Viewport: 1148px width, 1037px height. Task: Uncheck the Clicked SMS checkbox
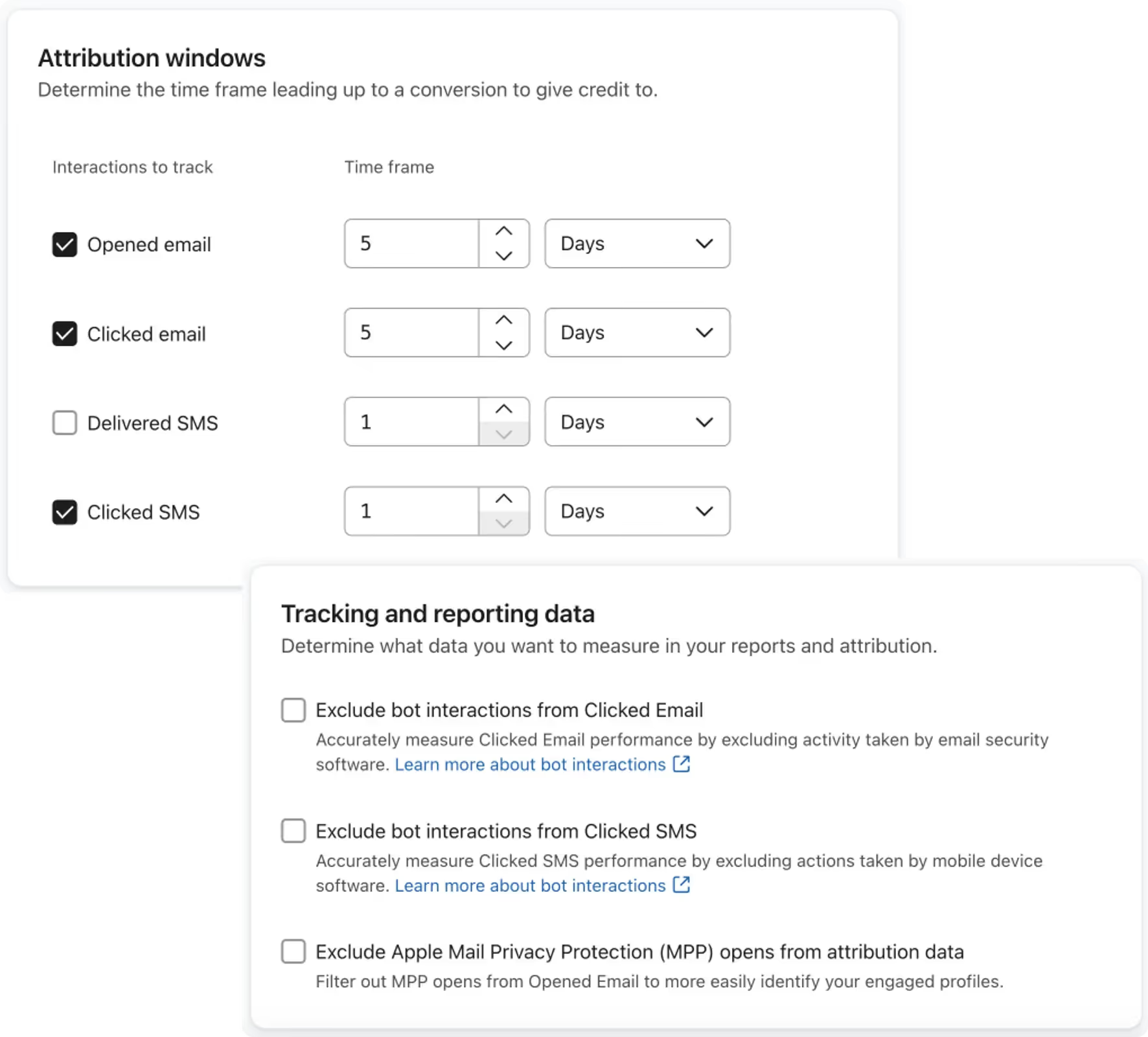click(65, 512)
